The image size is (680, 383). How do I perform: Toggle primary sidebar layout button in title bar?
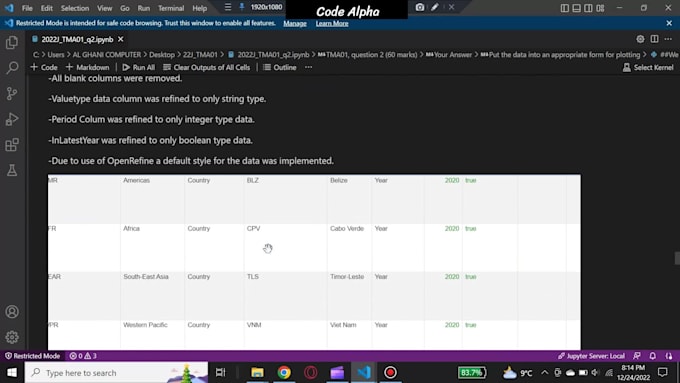(x=564, y=8)
